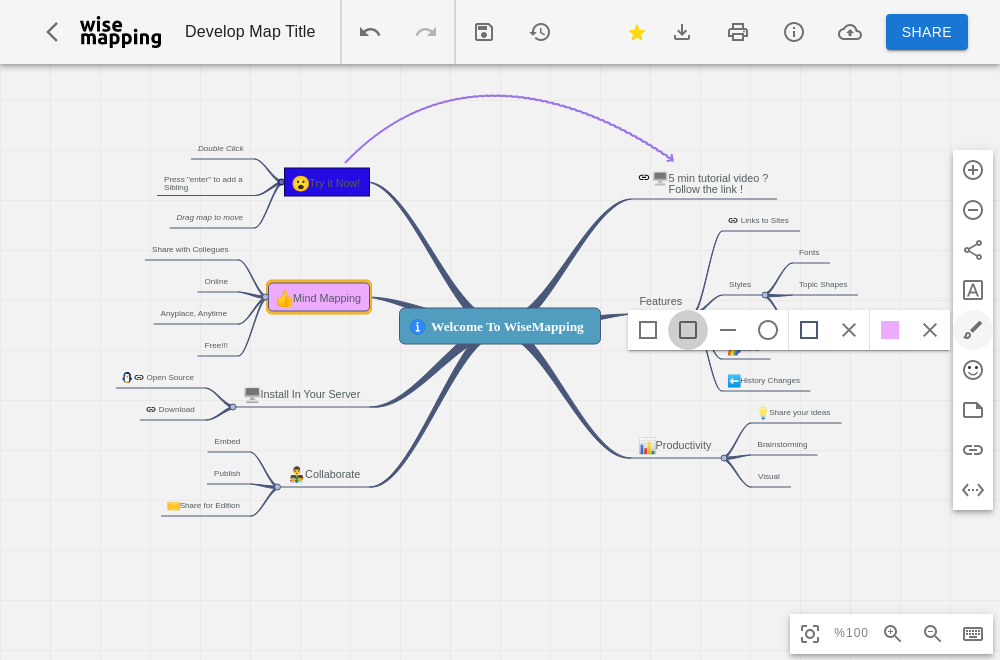Add an emoji icon to topic
1000x660 pixels.
click(x=973, y=370)
